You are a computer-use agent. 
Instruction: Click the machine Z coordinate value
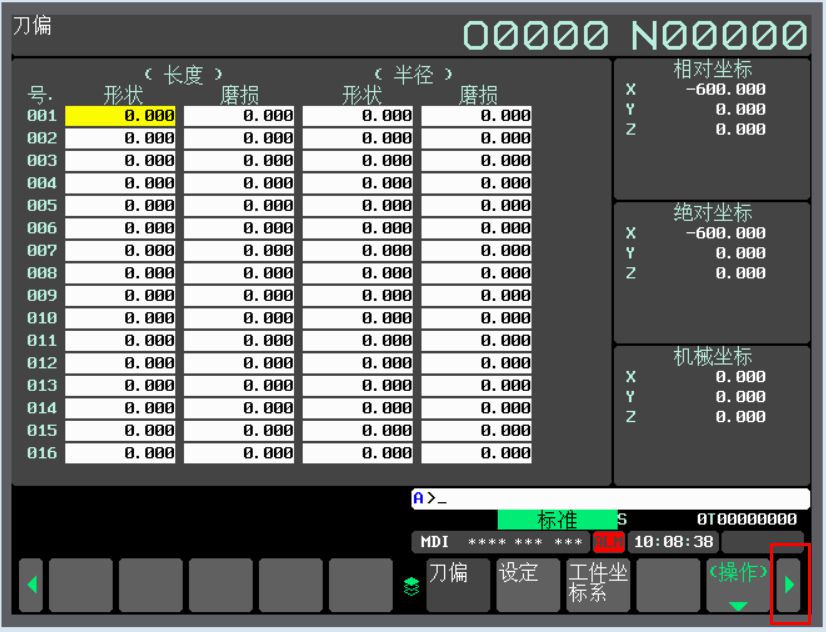(x=740, y=417)
